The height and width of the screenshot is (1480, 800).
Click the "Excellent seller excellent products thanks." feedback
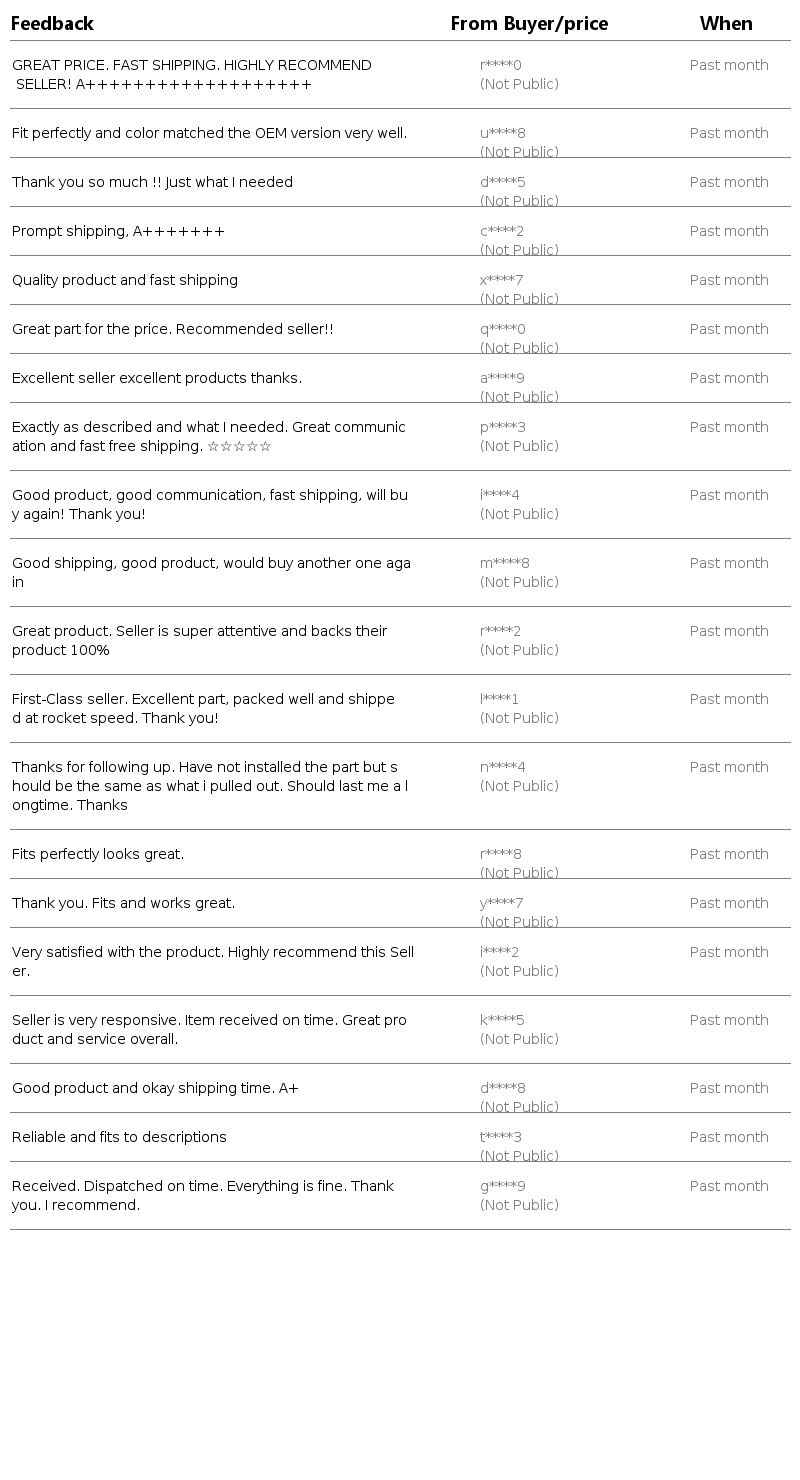pyautogui.click(x=157, y=378)
